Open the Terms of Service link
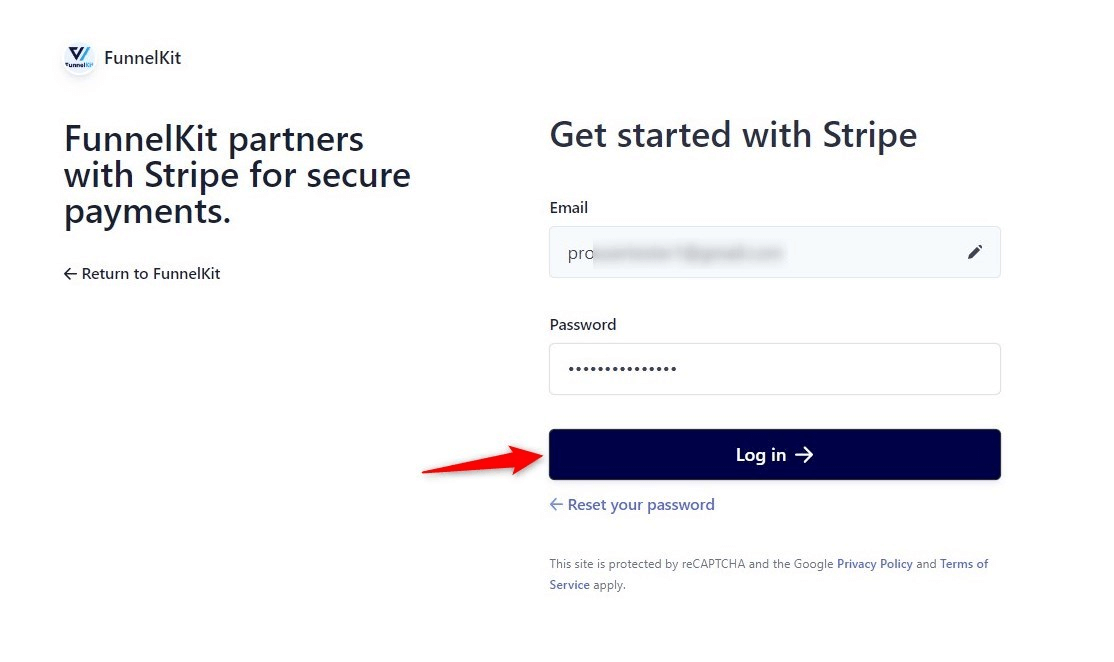1114x662 pixels. (x=963, y=563)
